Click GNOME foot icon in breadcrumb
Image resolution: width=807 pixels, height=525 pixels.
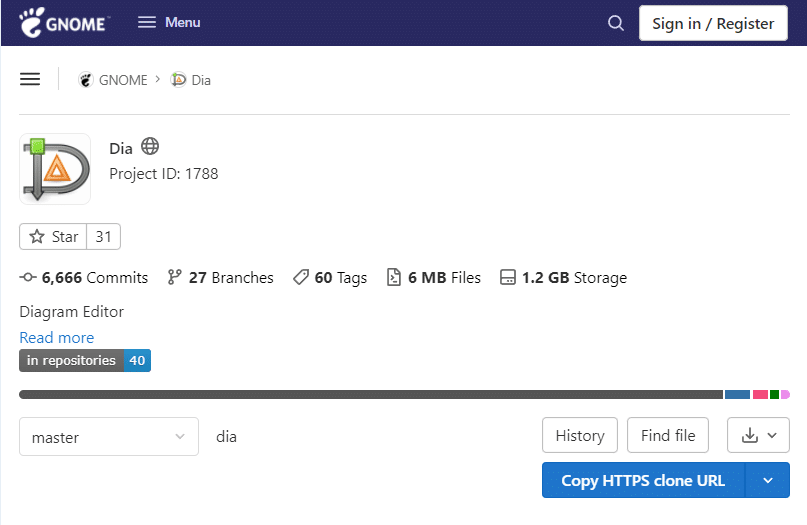pos(85,80)
